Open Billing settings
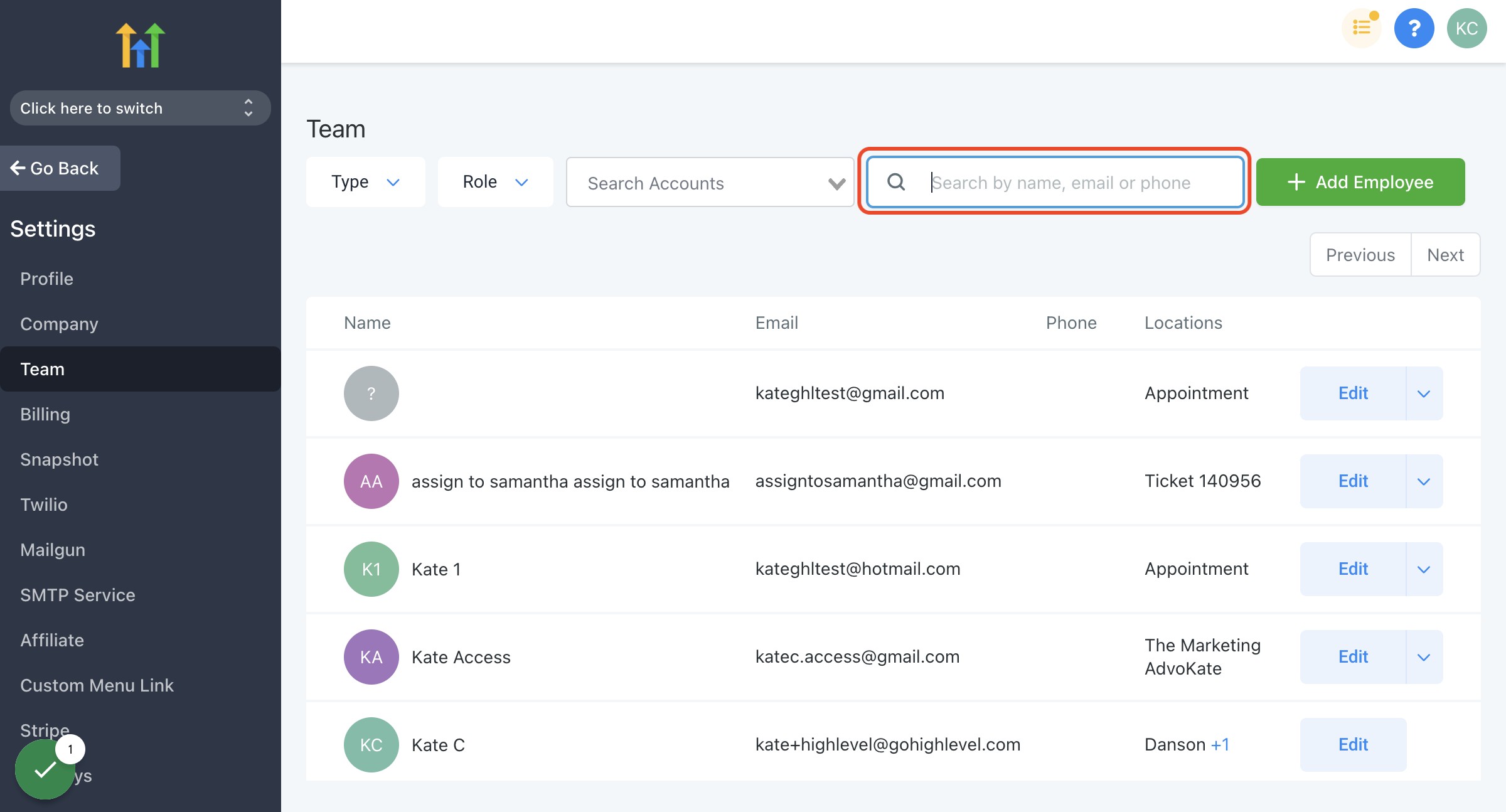1506x812 pixels. (45, 414)
